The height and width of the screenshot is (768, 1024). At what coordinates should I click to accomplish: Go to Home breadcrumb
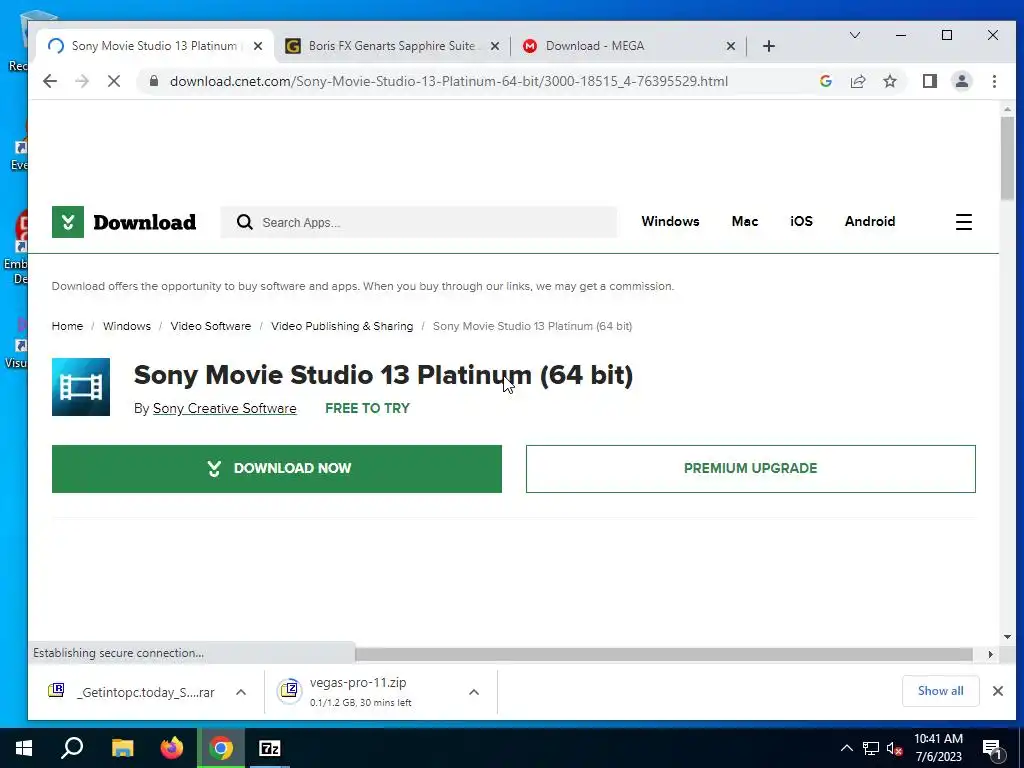pos(67,326)
